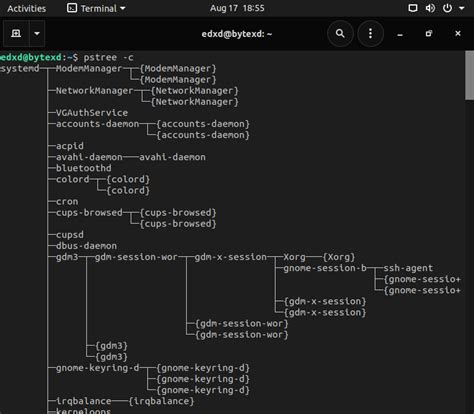Open the Terminal app menu

(96, 8)
